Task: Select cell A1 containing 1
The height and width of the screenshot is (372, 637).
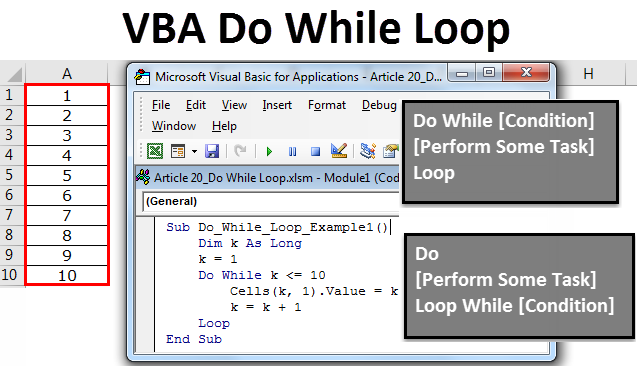Action: tap(67, 95)
